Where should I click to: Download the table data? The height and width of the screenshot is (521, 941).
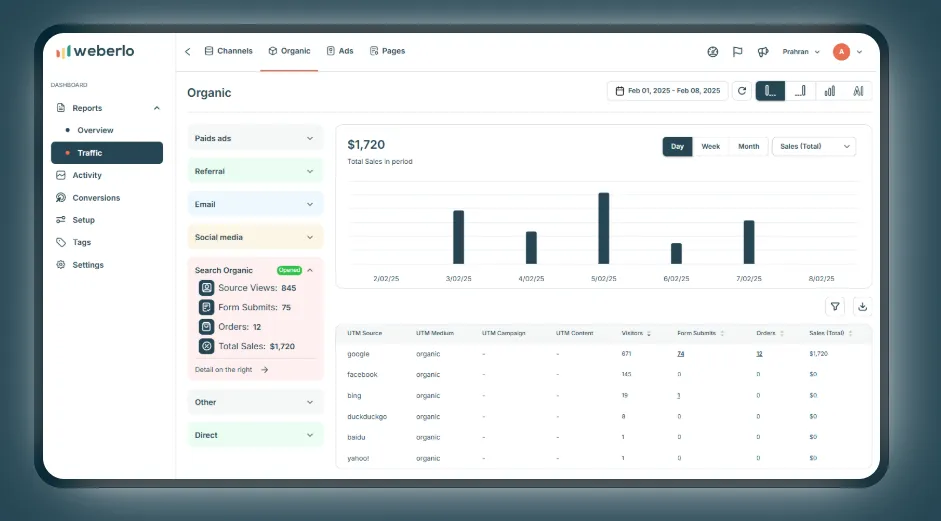[862, 306]
